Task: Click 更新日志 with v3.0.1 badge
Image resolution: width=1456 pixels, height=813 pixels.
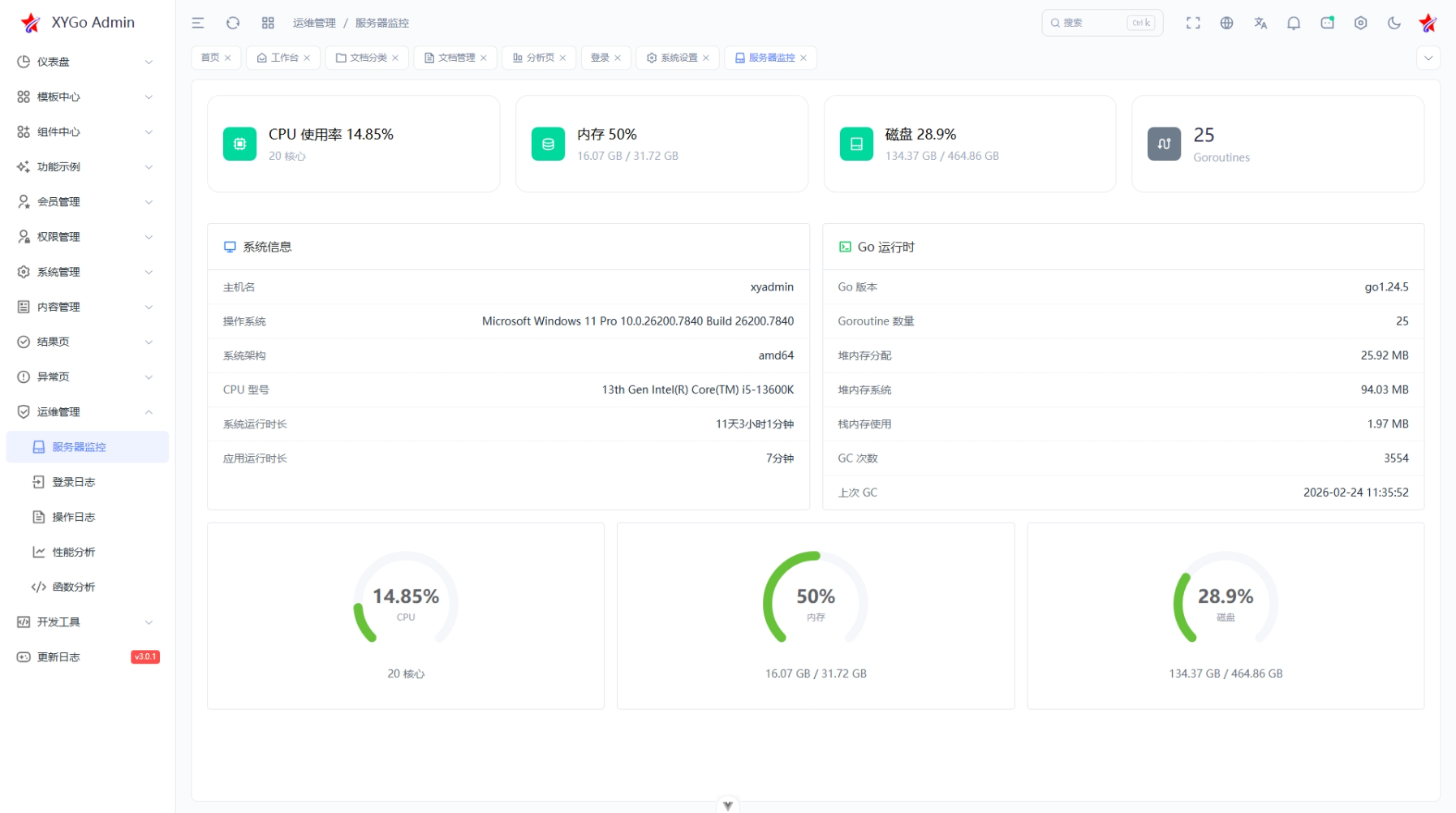Action: [x=87, y=657]
